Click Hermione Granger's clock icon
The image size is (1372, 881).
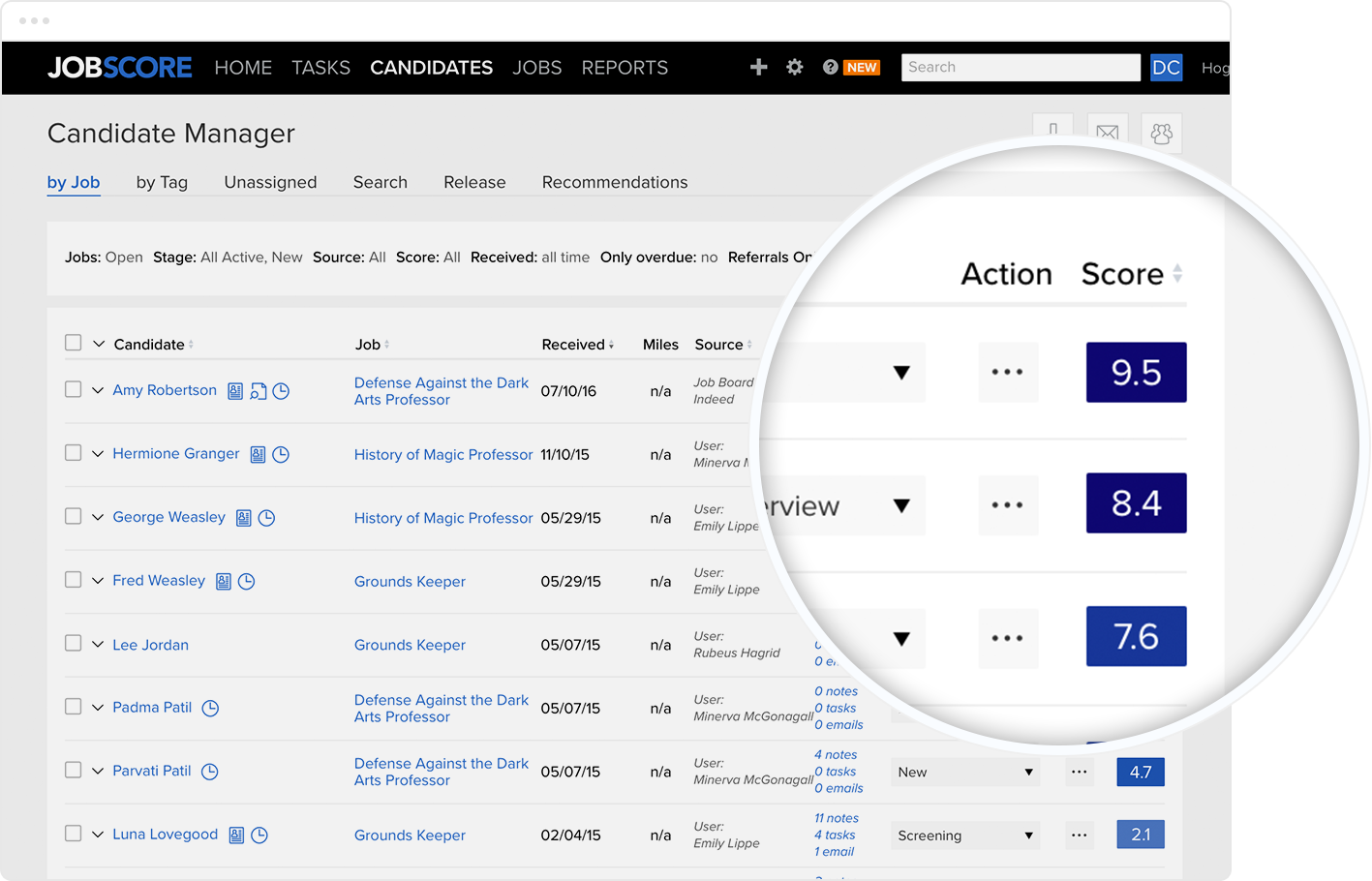(x=281, y=454)
